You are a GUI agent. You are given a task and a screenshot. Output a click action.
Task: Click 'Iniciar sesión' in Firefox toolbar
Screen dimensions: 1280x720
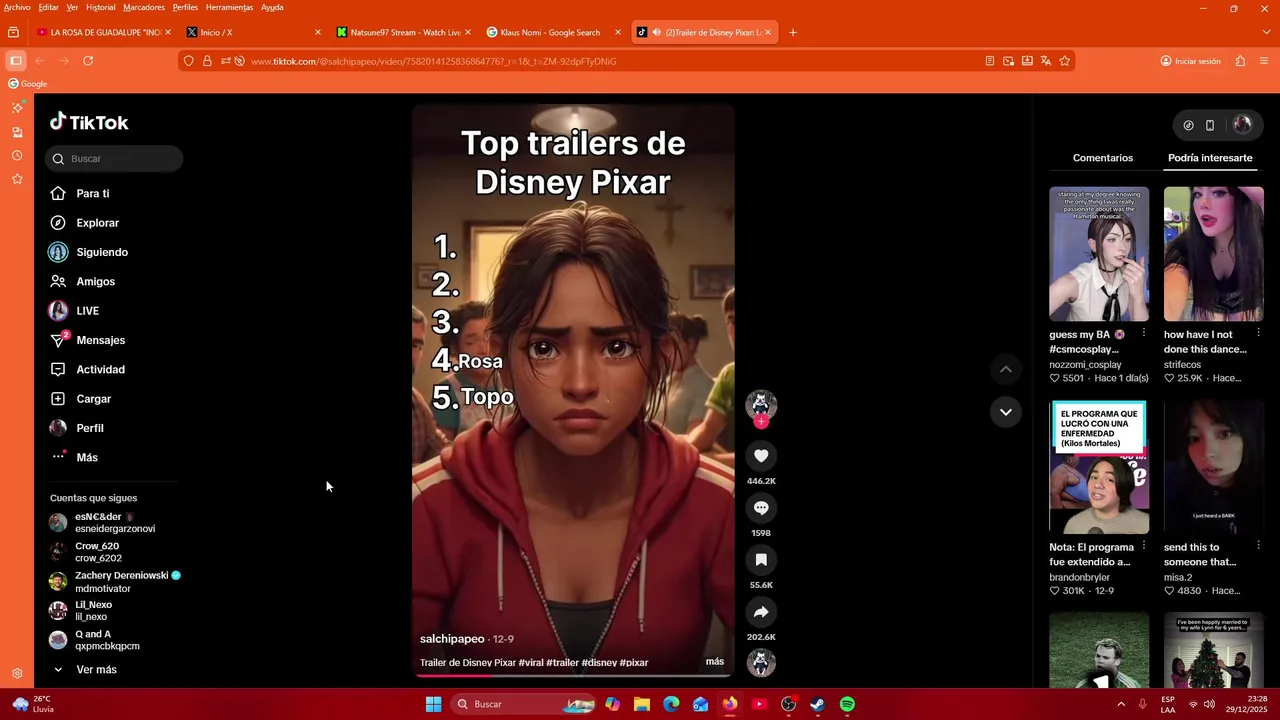pyautogui.click(x=1190, y=61)
